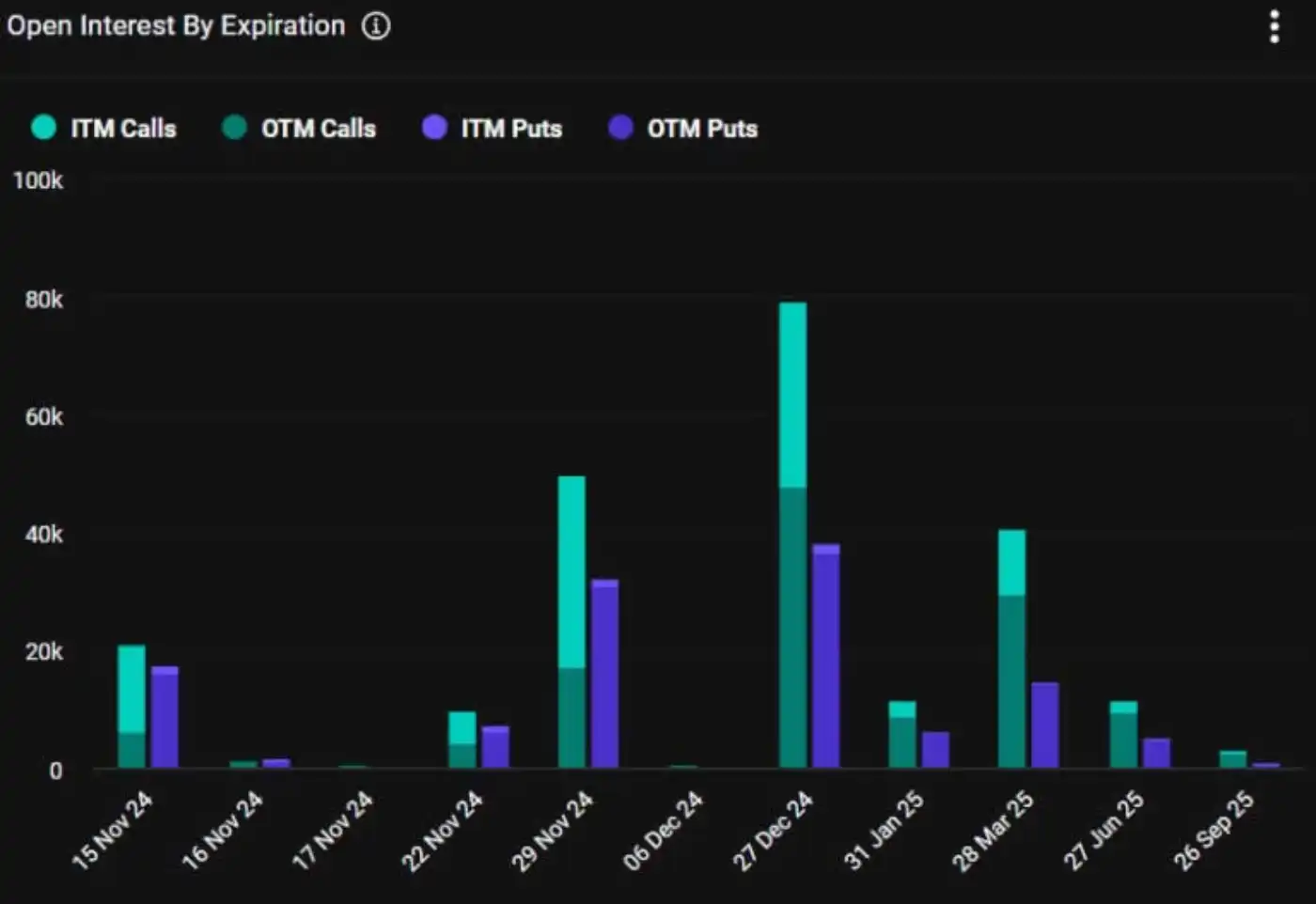1316x904 pixels.
Task: Click the '40k' y-axis value
Action: coord(44,535)
